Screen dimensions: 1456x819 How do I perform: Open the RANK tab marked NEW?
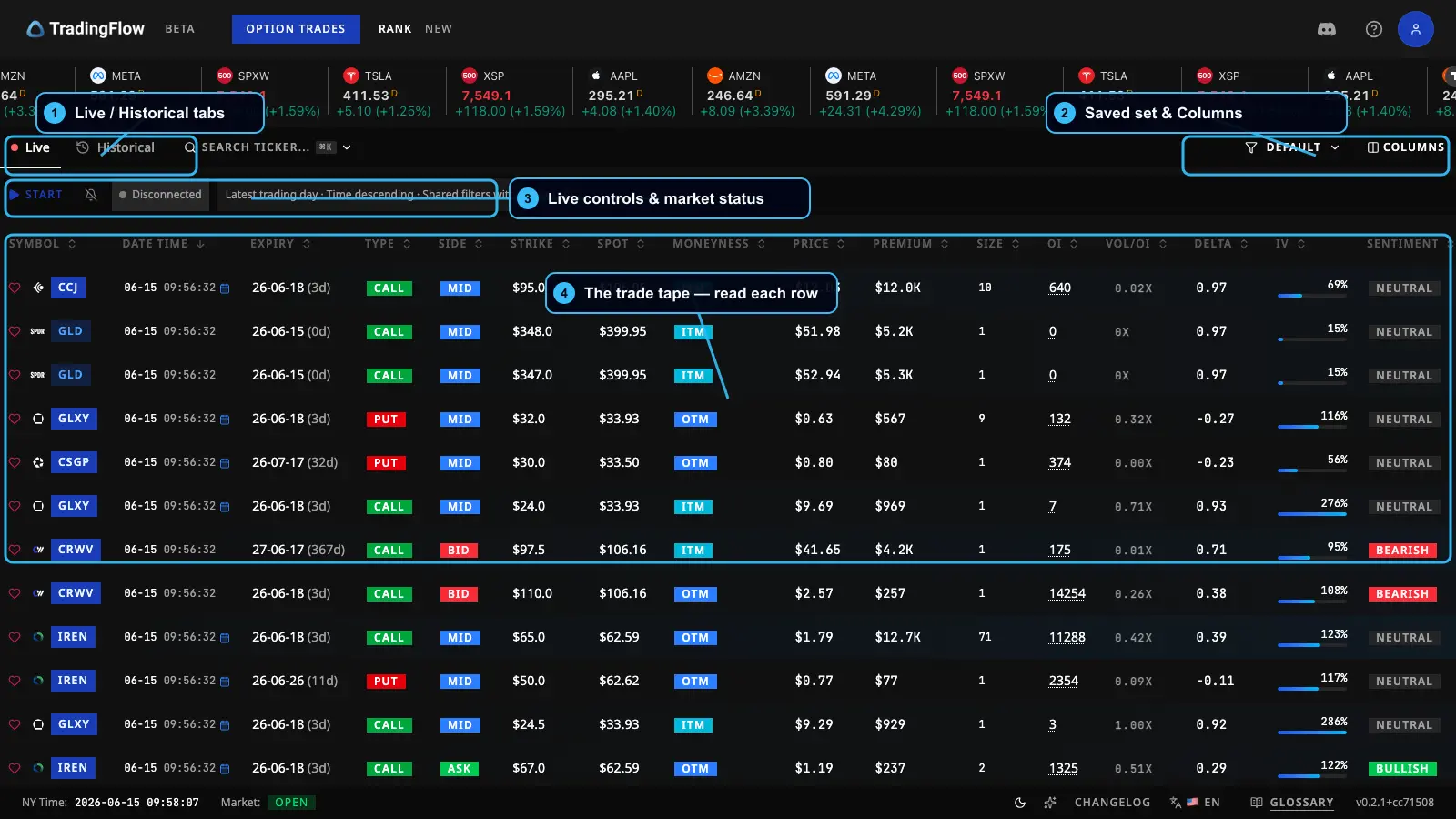pyautogui.click(x=415, y=29)
